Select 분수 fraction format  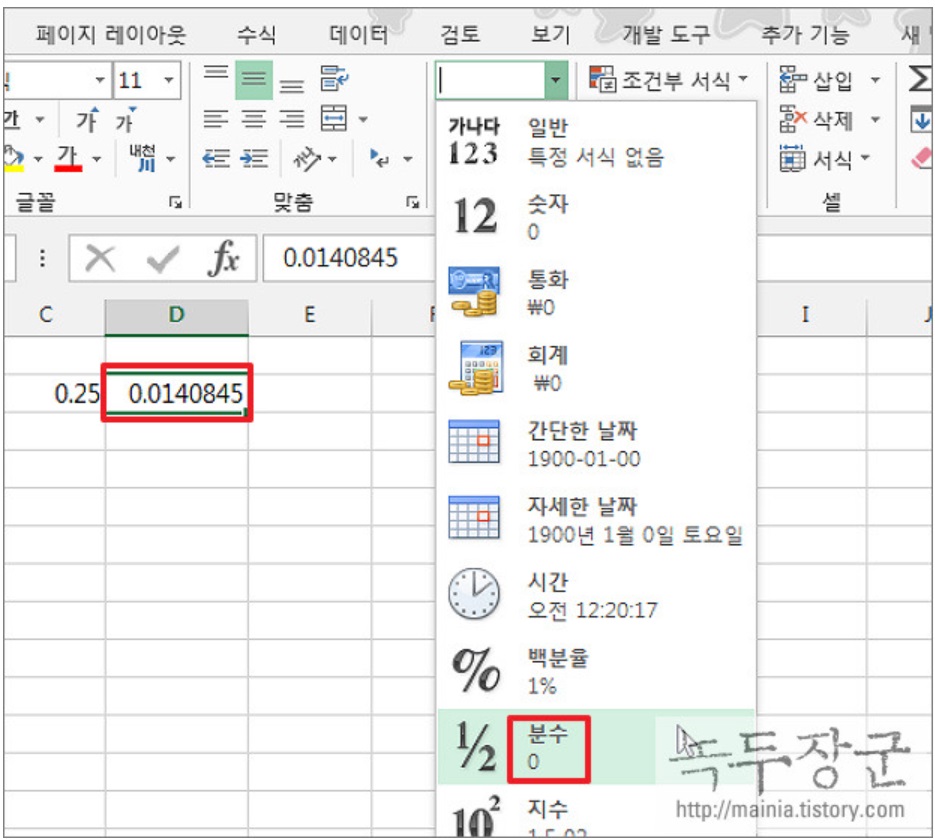coord(596,747)
